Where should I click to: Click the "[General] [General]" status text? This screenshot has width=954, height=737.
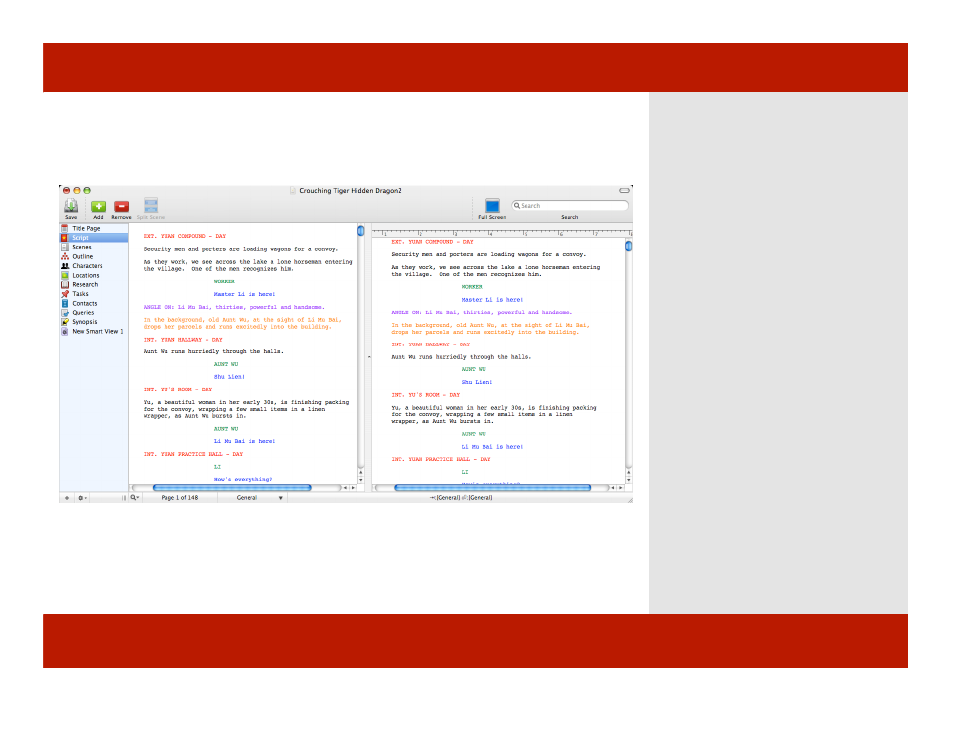(461, 498)
